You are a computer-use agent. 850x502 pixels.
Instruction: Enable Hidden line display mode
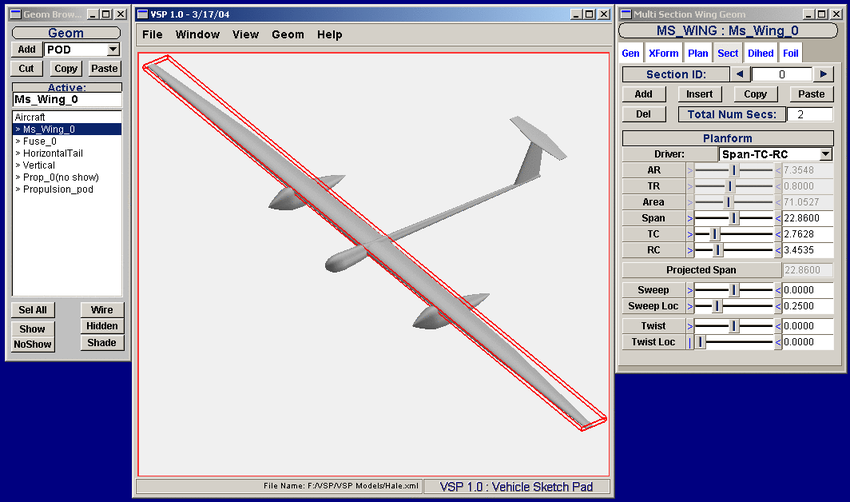(x=102, y=326)
